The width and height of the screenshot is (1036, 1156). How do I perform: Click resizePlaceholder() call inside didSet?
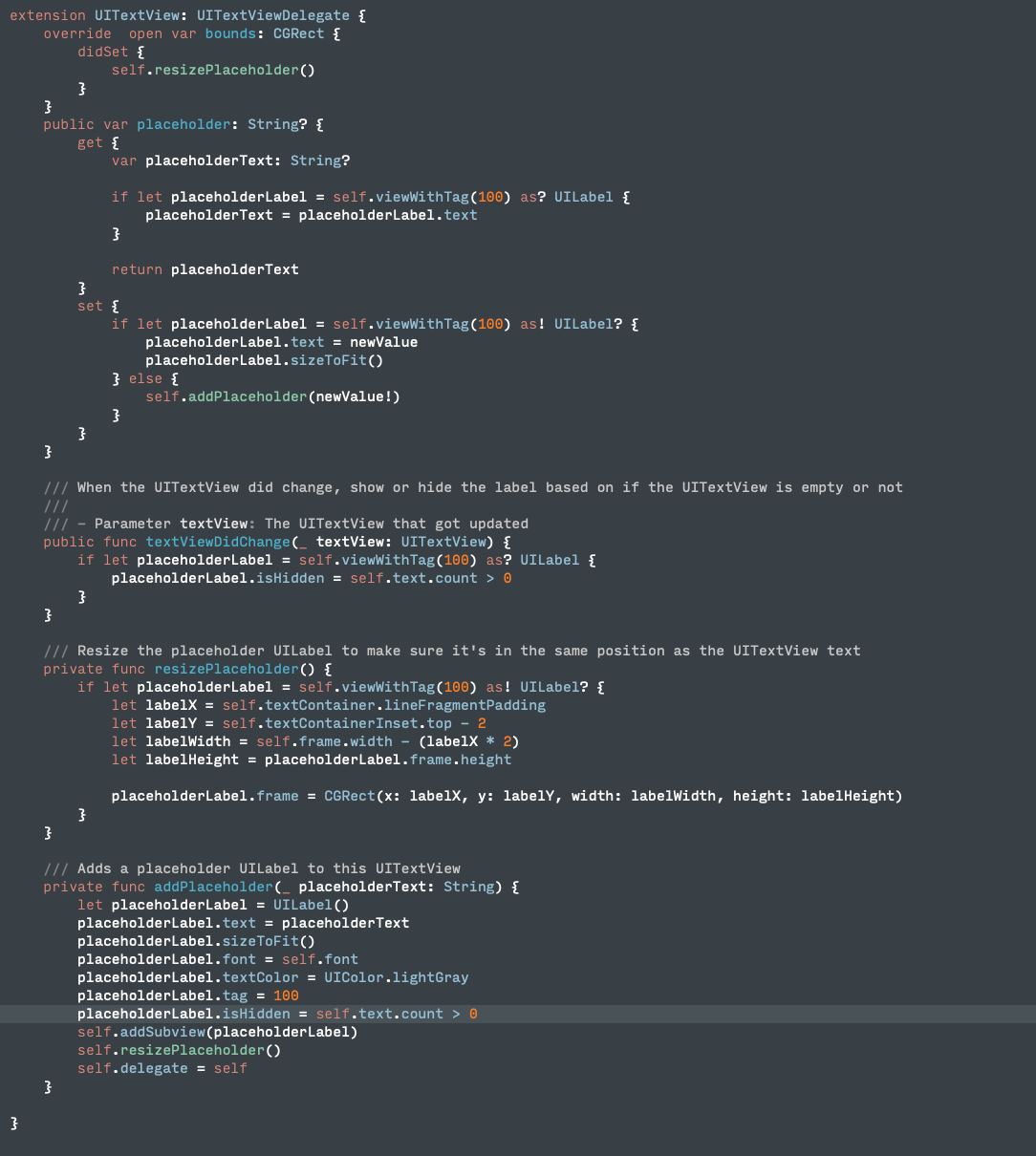click(x=234, y=70)
